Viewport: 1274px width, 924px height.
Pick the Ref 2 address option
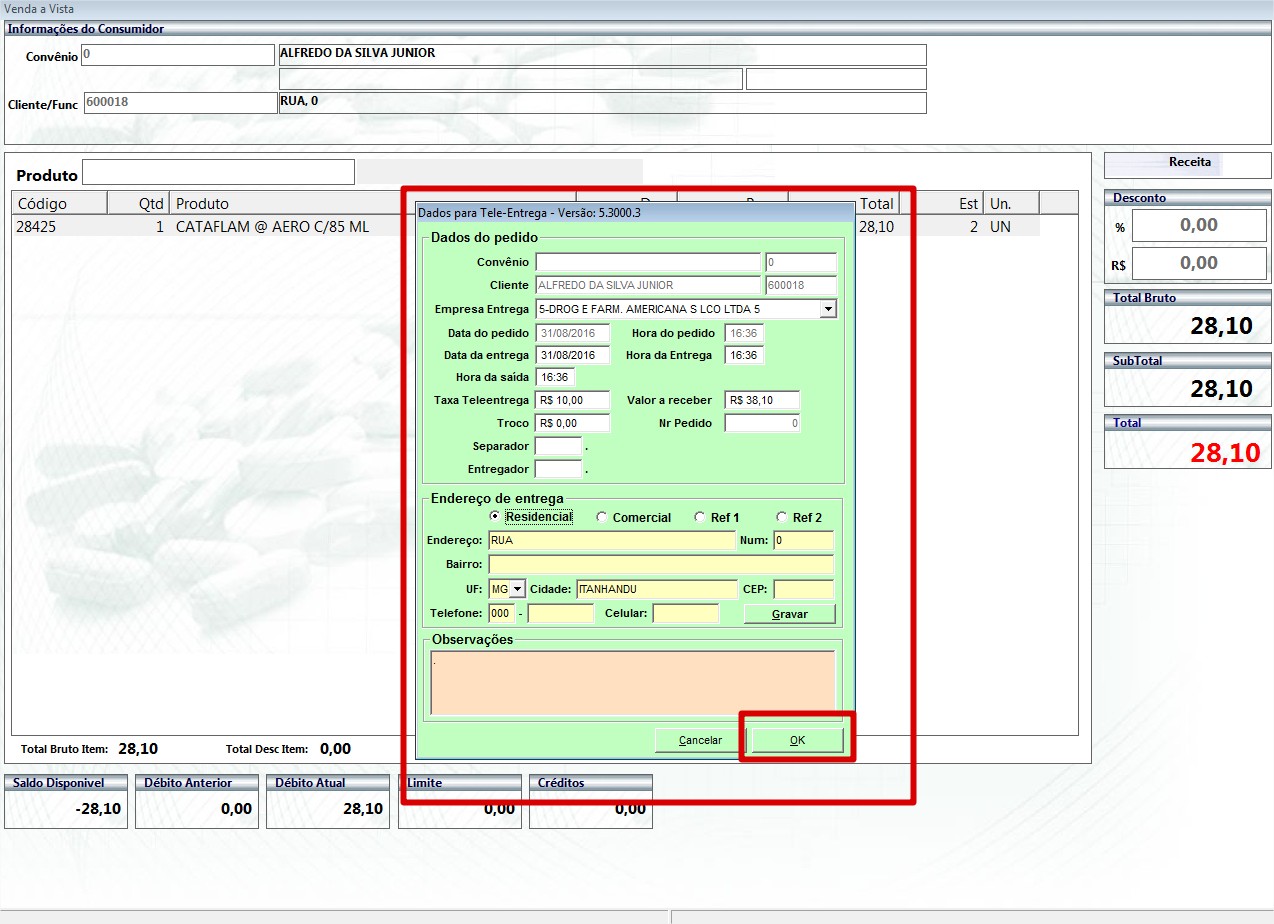(781, 517)
